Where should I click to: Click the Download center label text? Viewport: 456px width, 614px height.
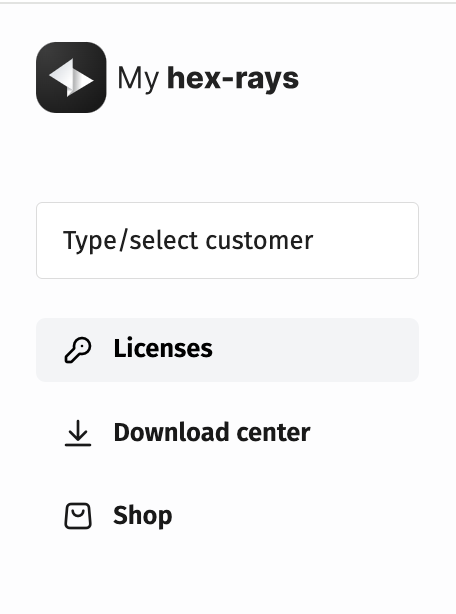(212, 433)
